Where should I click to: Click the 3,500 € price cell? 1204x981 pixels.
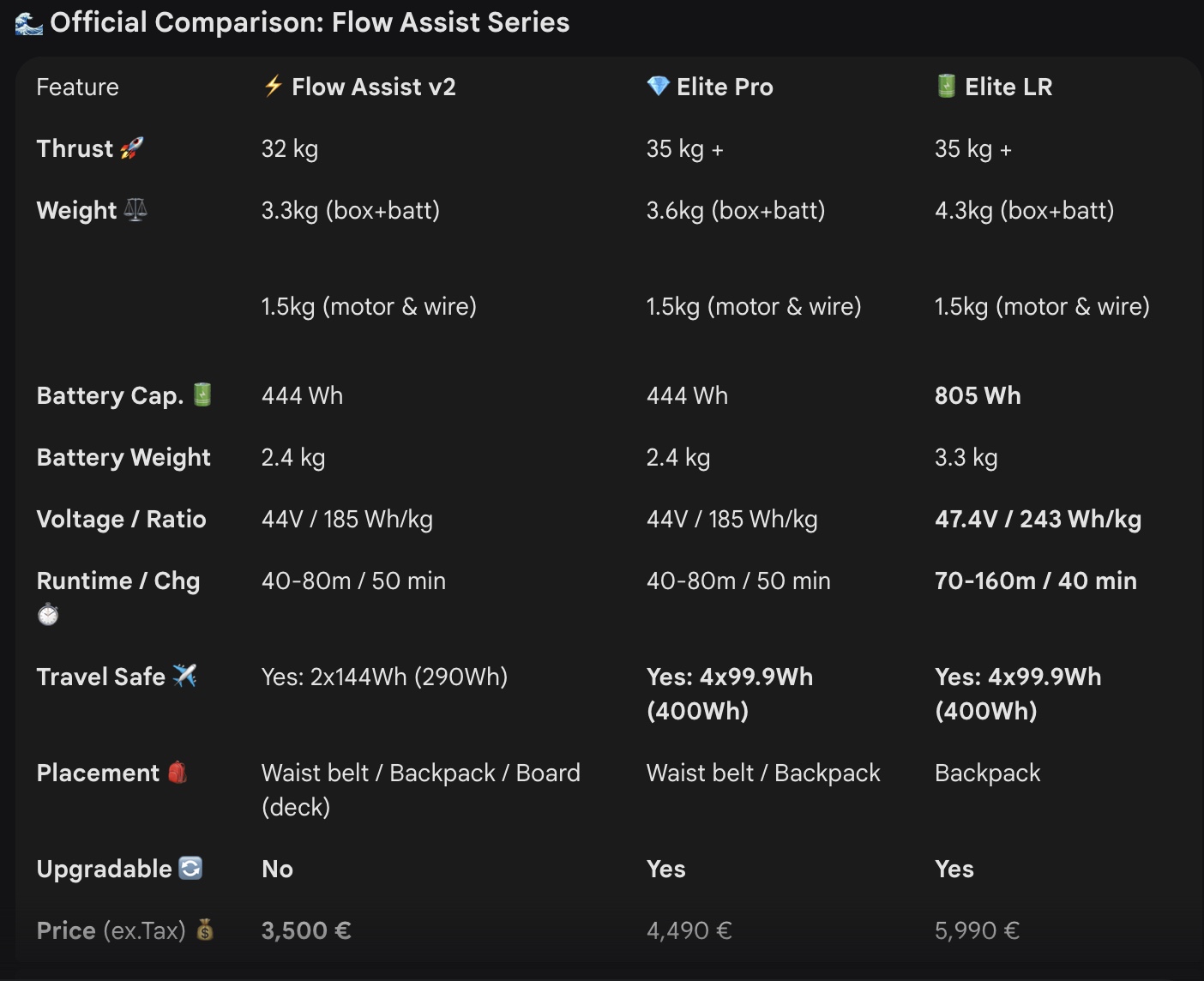coord(306,930)
